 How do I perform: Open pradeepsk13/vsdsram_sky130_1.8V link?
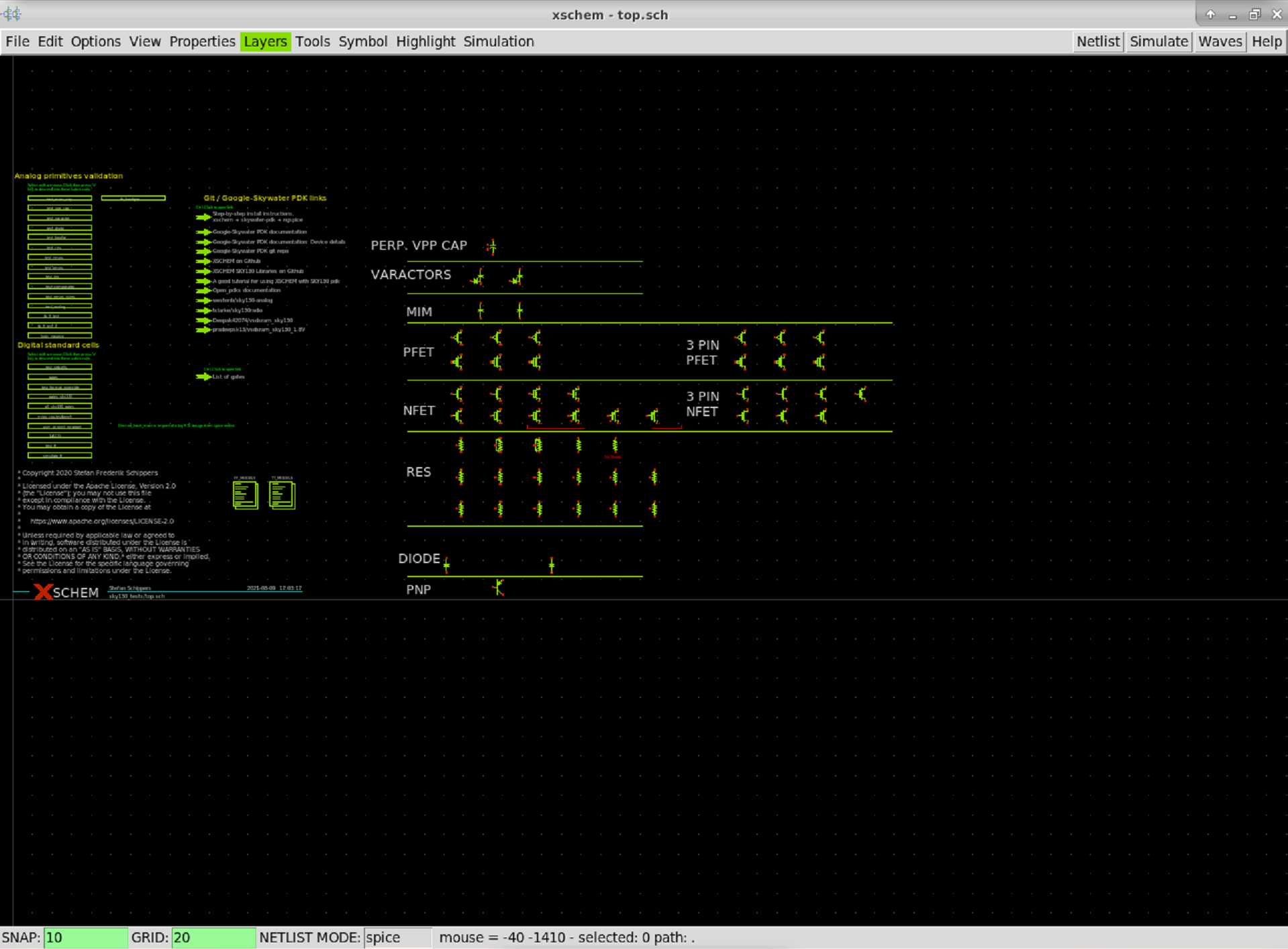259,330
